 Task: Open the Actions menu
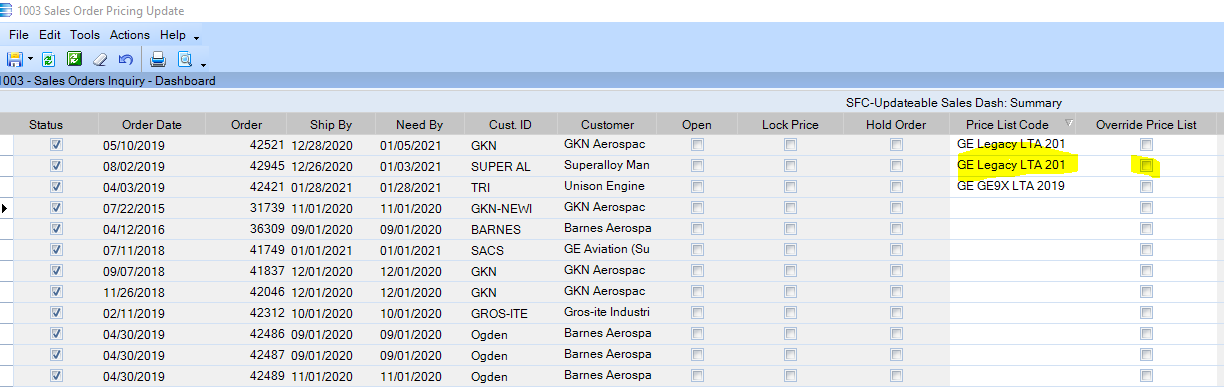click(130, 35)
